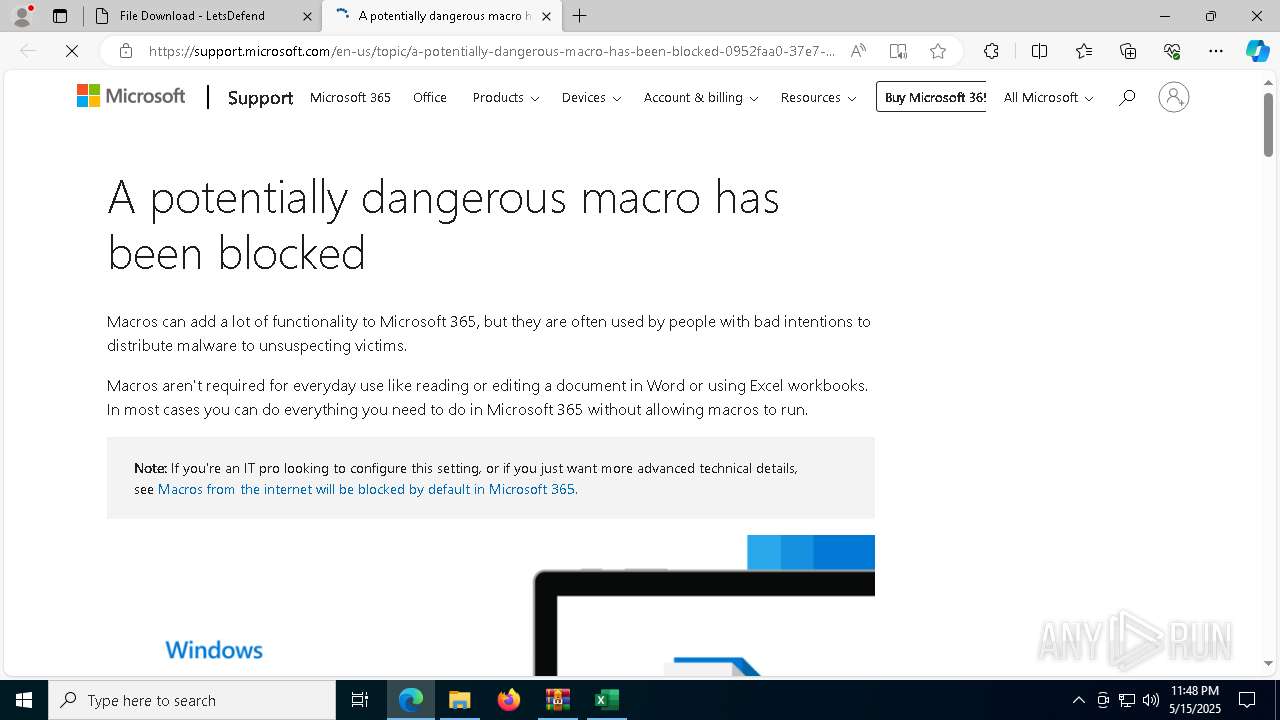The height and width of the screenshot is (720, 1280).
Task: Click the address bar URL
Action: [492, 51]
